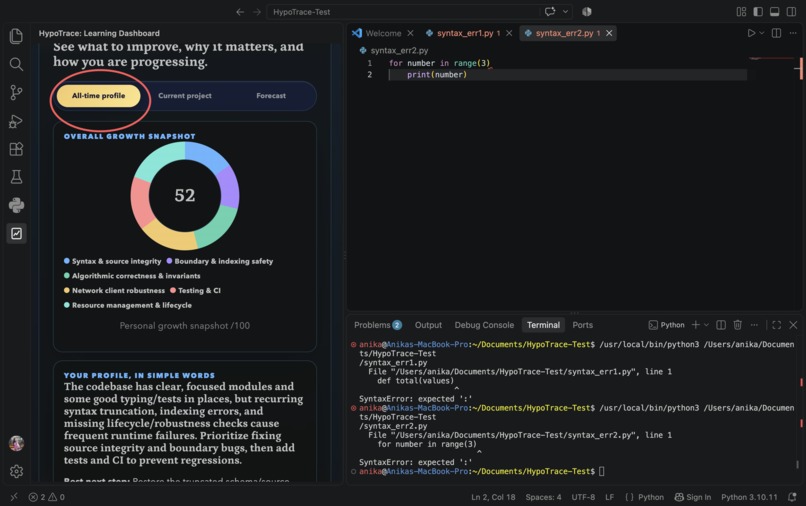Open the Python extension view
The image size is (806, 506).
[x=16, y=205]
